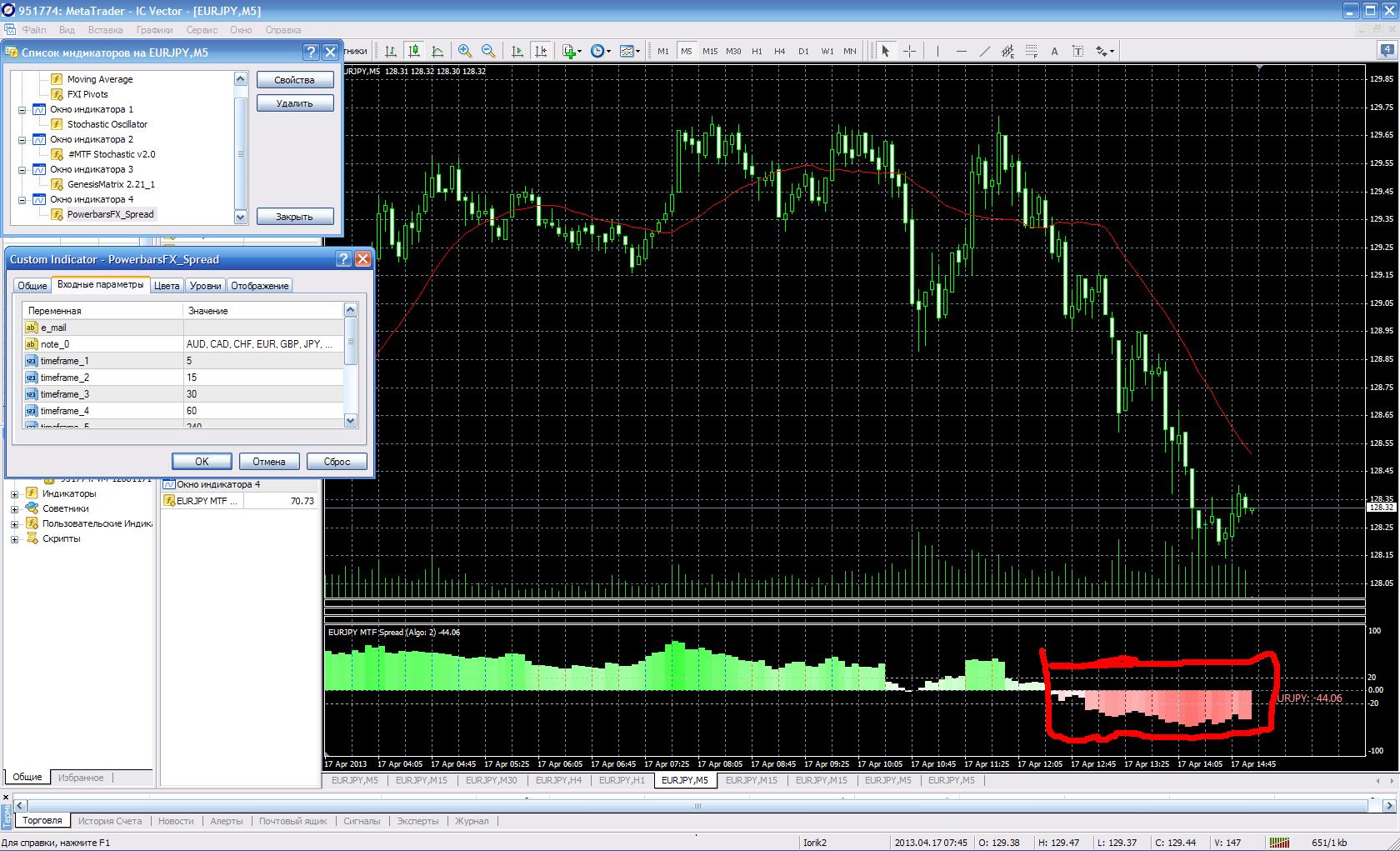Switch to Уровни tab
The height and width of the screenshot is (851, 1400).
click(205, 285)
